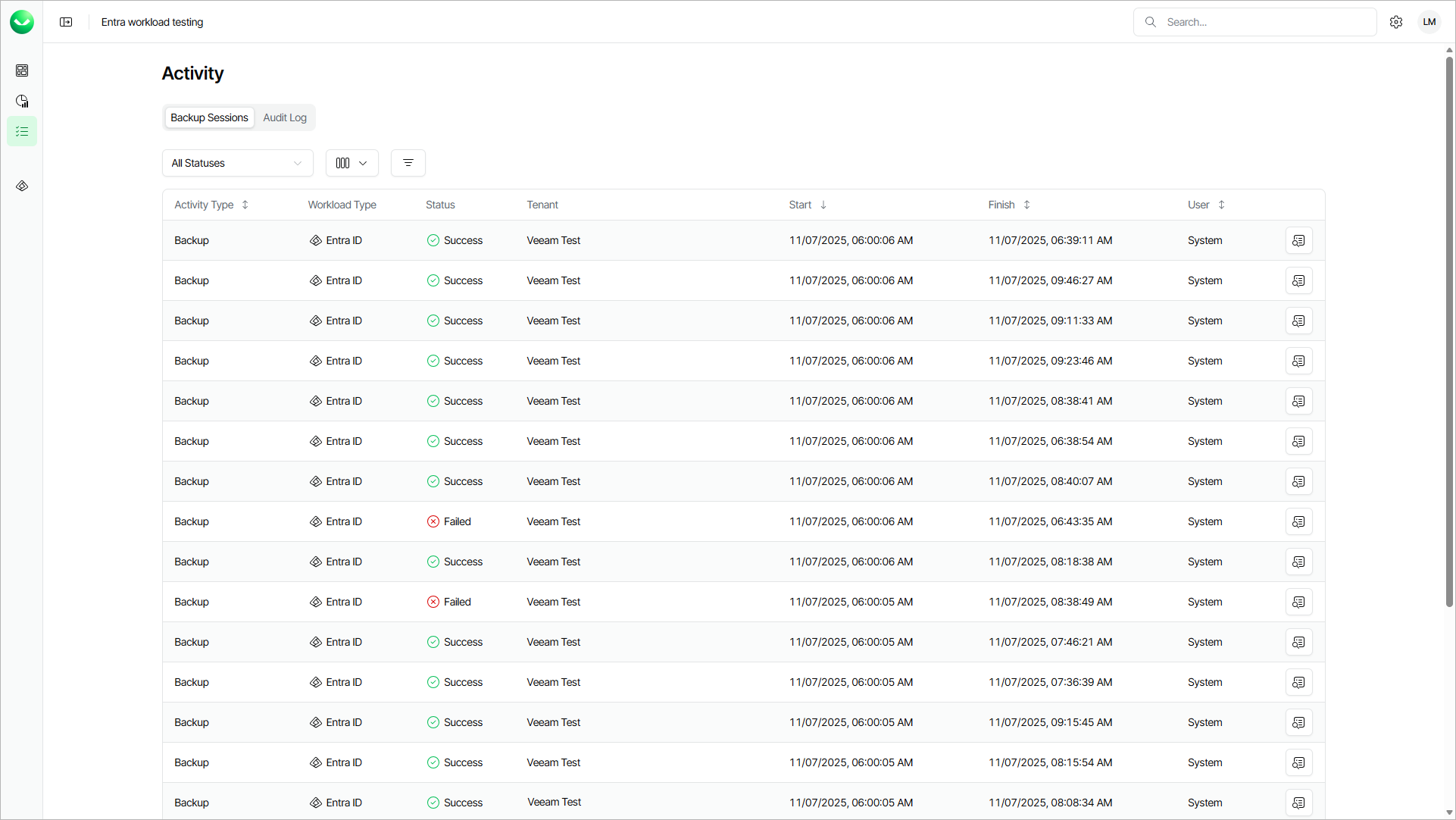Viewport: 1456px width, 820px height.
Task: View session details for first Failed backup
Action: coord(1298,521)
